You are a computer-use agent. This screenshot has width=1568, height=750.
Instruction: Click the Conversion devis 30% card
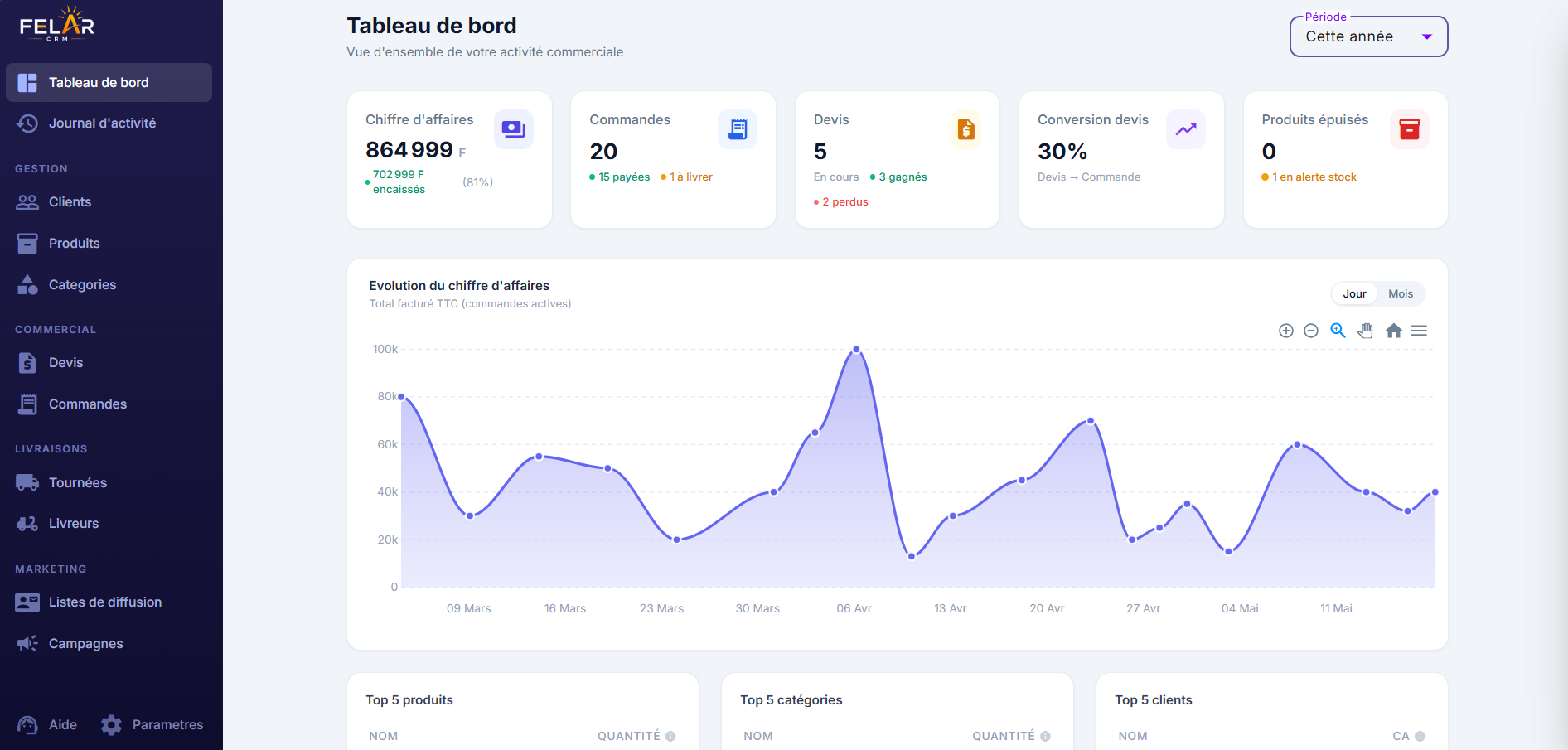point(1121,160)
